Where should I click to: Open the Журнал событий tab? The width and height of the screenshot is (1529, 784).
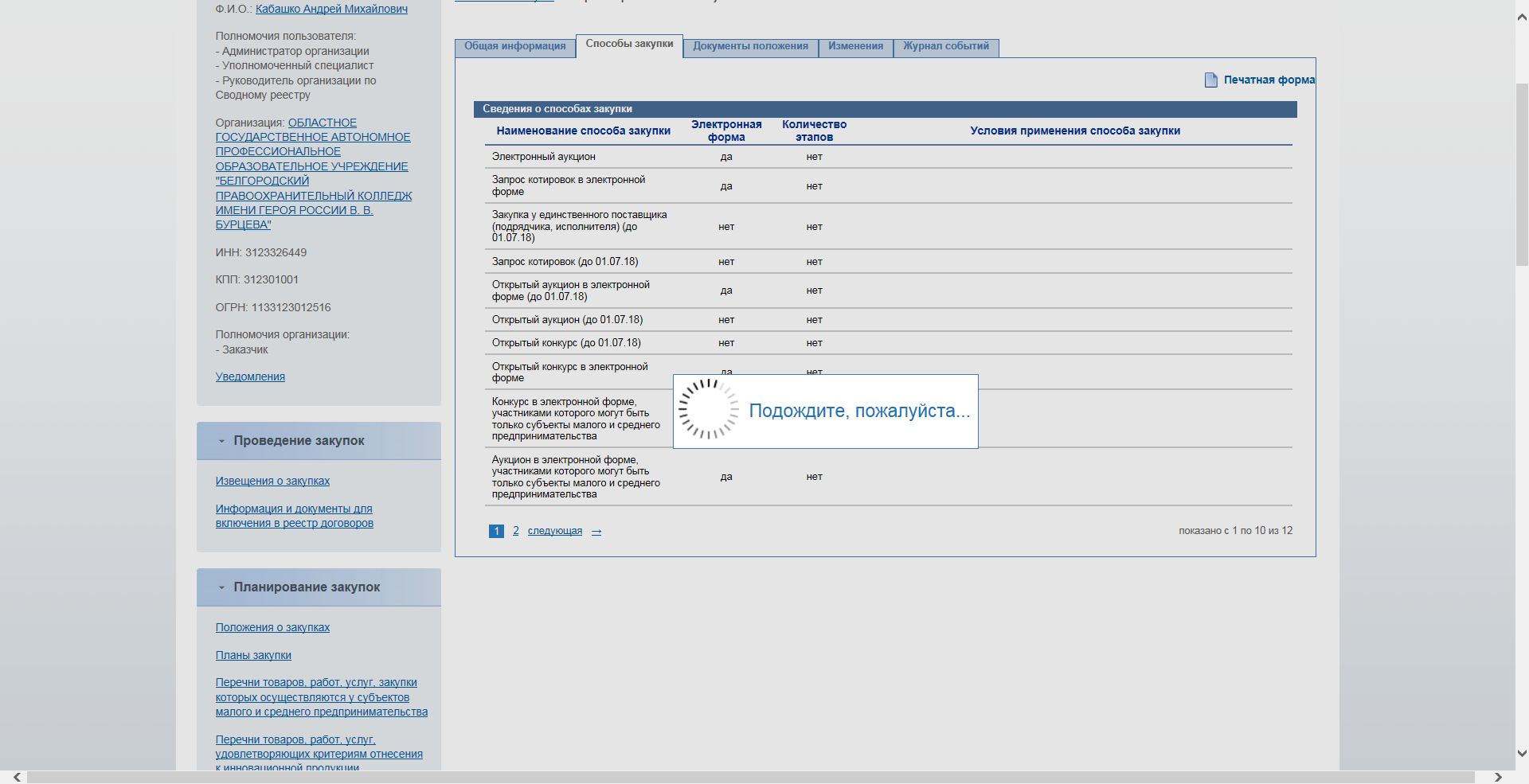945,47
